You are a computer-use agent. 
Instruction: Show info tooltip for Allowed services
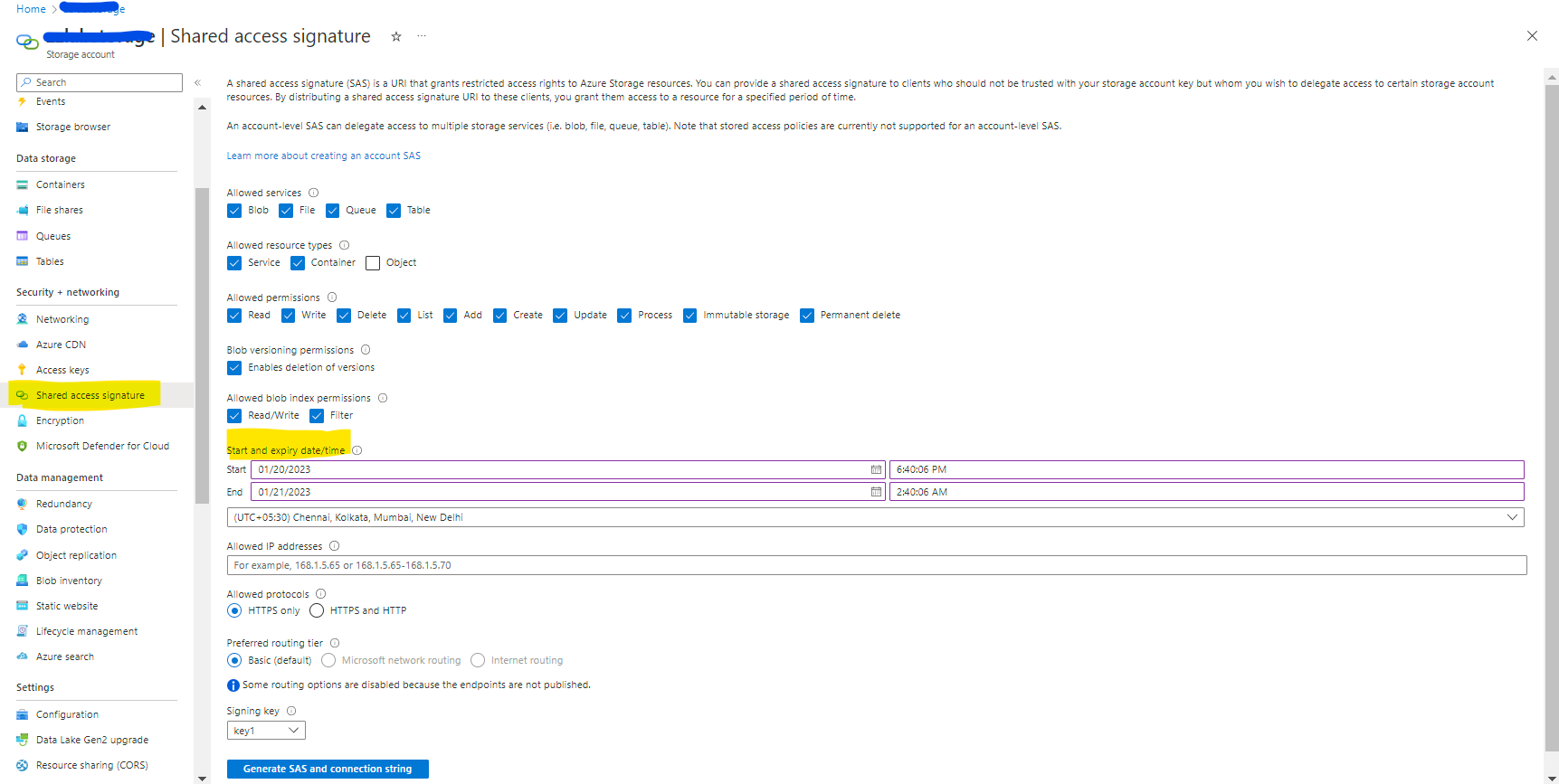314,193
